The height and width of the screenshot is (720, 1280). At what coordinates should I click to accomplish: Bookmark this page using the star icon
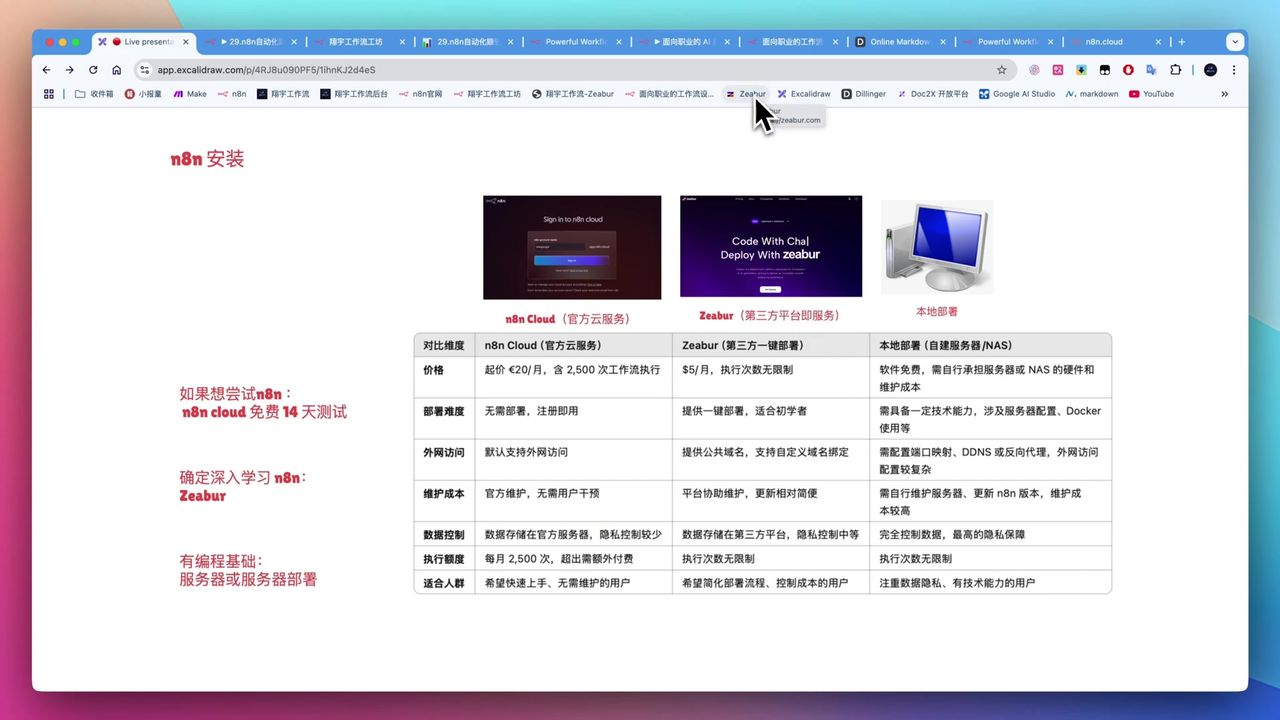click(x=1001, y=70)
